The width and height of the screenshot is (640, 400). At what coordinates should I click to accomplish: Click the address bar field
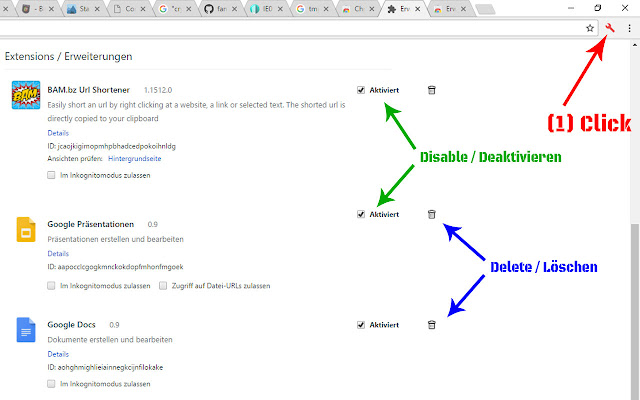pyautogui.click(x=290, y=28)
